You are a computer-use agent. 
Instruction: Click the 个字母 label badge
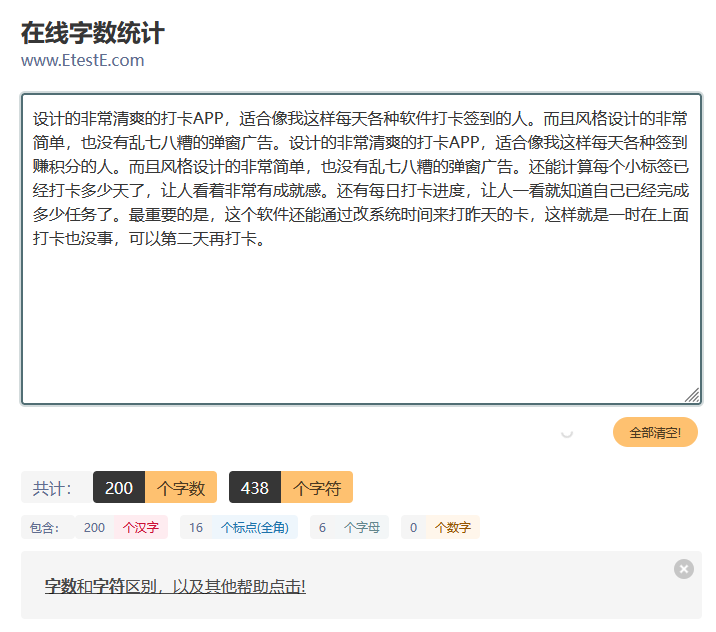(x=362, y=527)
